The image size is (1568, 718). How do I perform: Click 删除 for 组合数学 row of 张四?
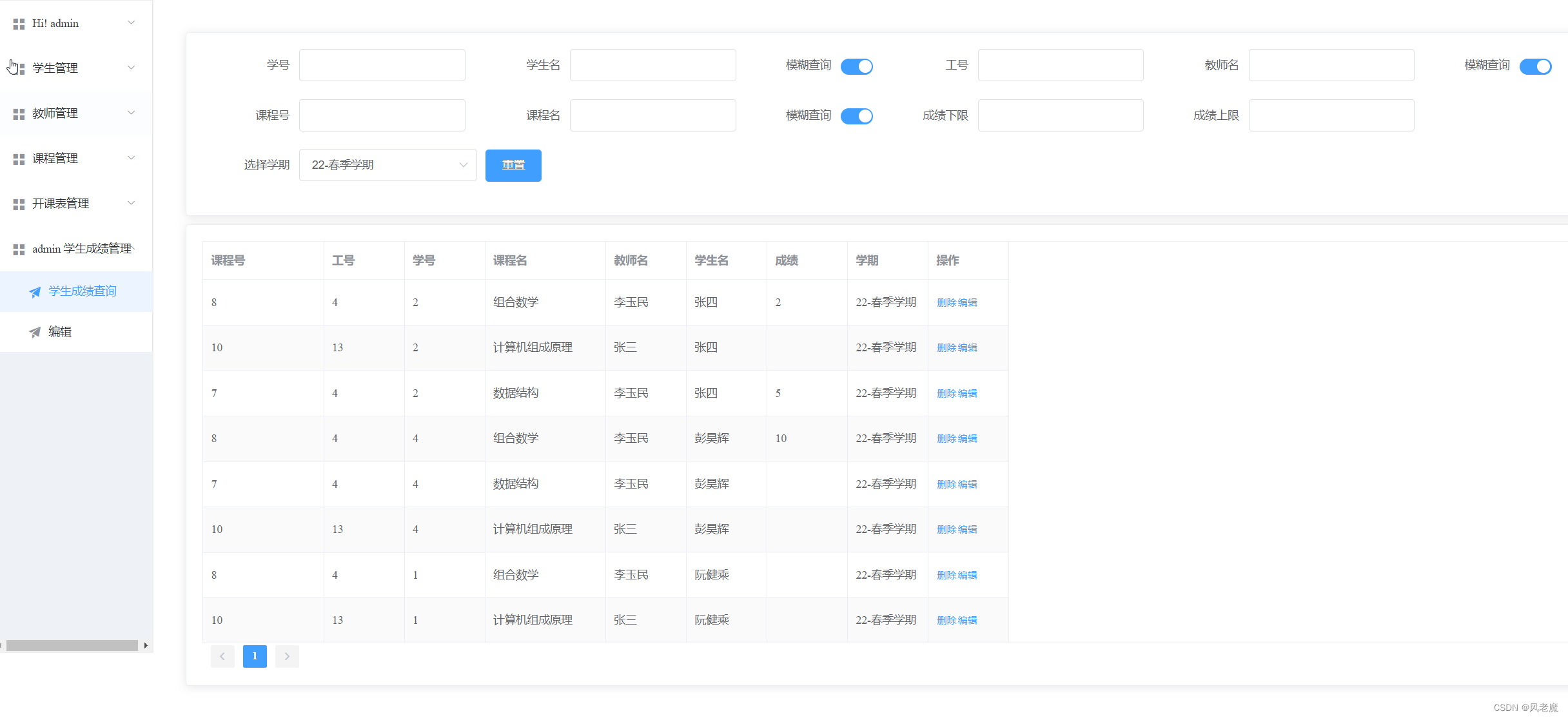pos(946,303)
